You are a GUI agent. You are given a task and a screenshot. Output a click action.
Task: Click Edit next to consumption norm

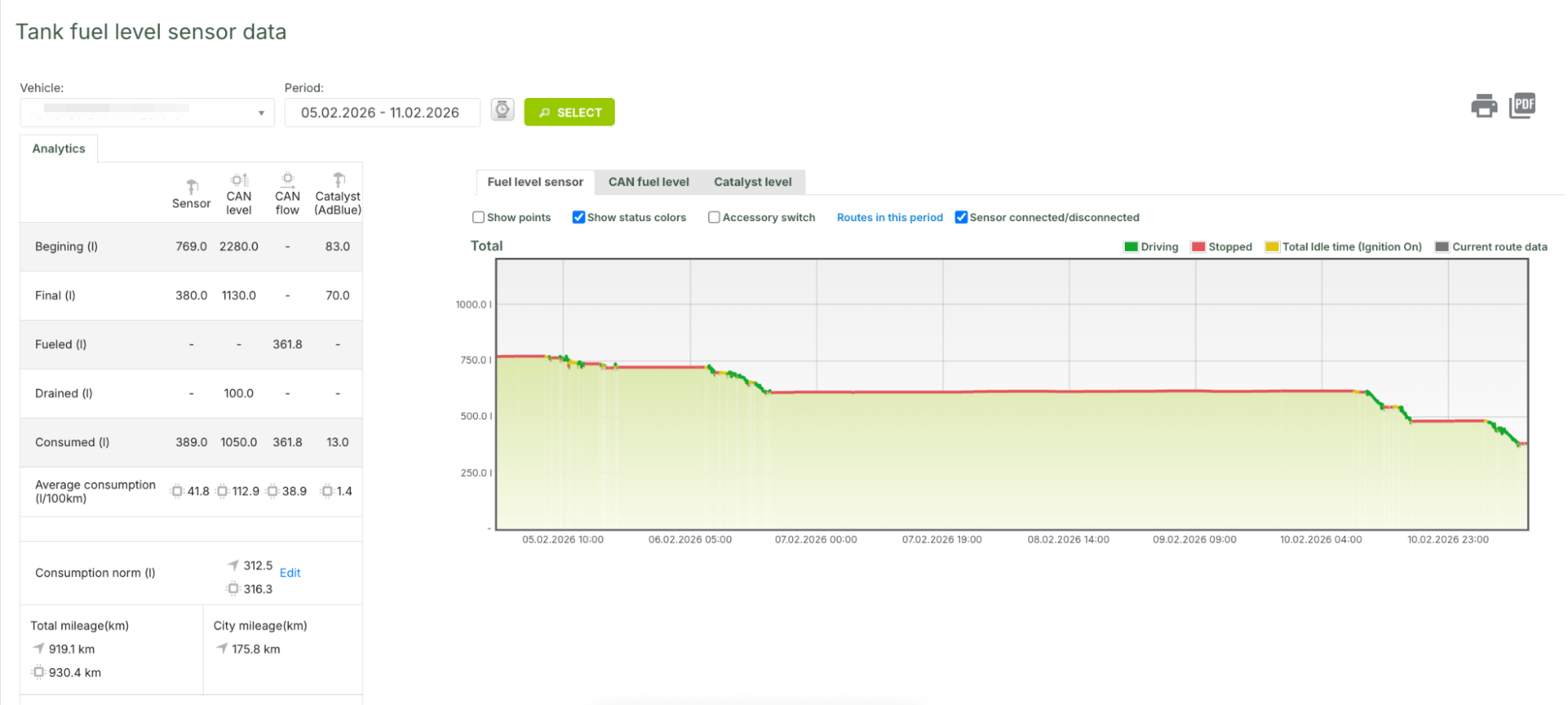coord(290,572)
